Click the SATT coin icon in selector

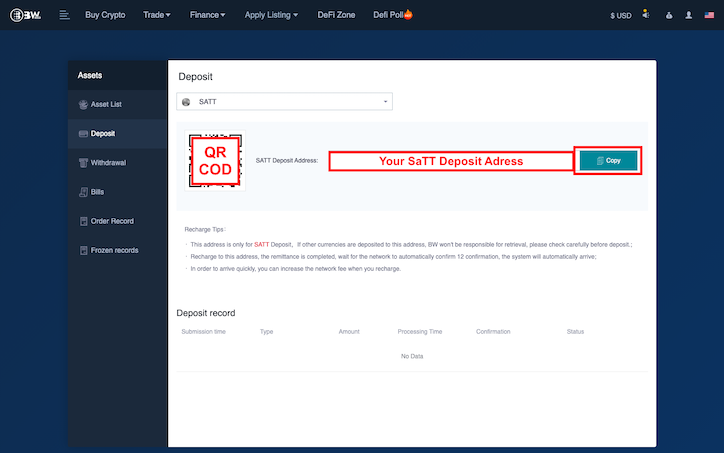(x=186, y=102)
